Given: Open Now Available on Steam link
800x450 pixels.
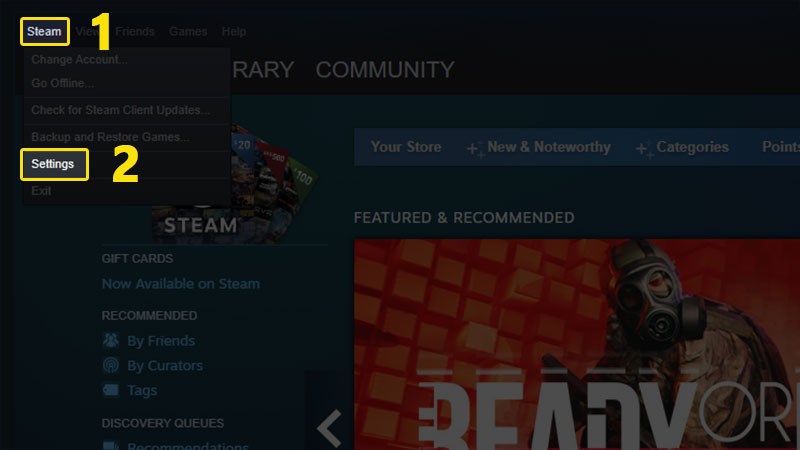Looking at the screenshot, I should click(x=181, y=284).
